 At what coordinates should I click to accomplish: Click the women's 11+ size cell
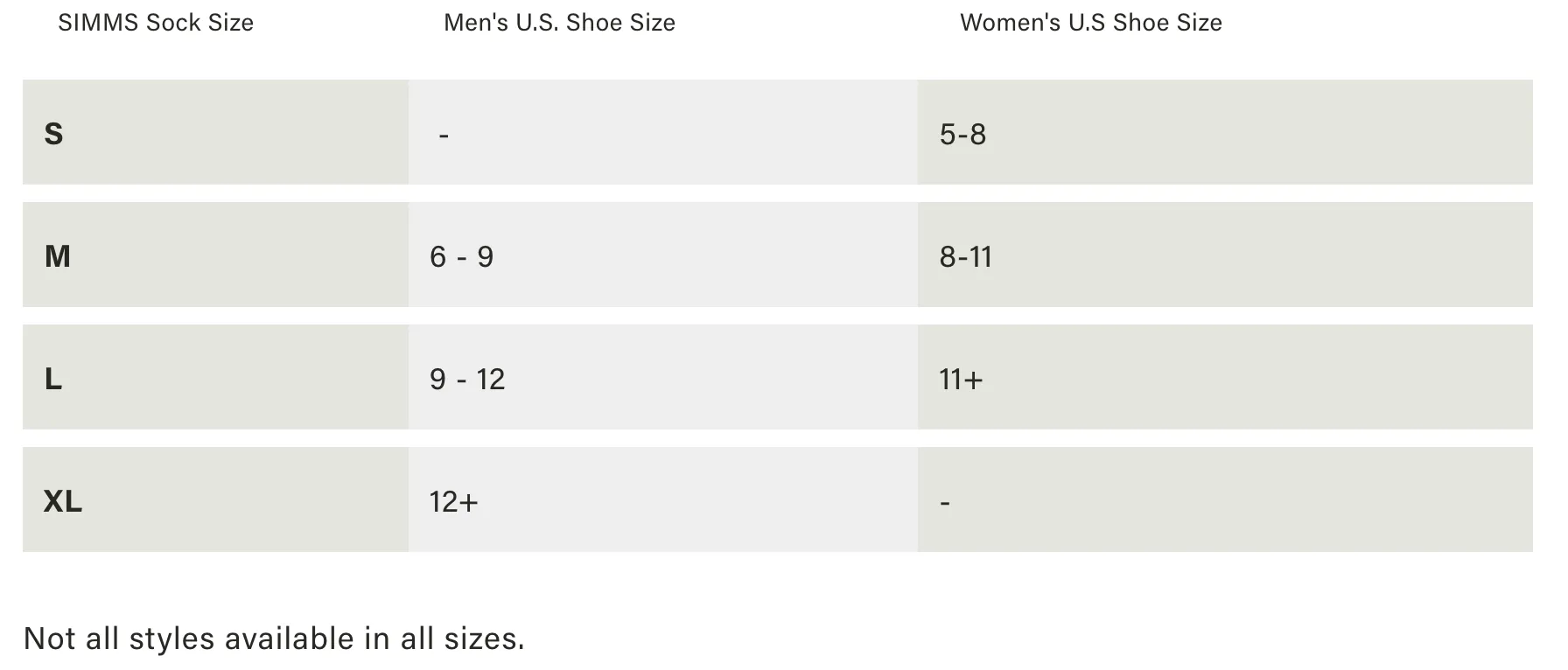(x=1225, y=377)
